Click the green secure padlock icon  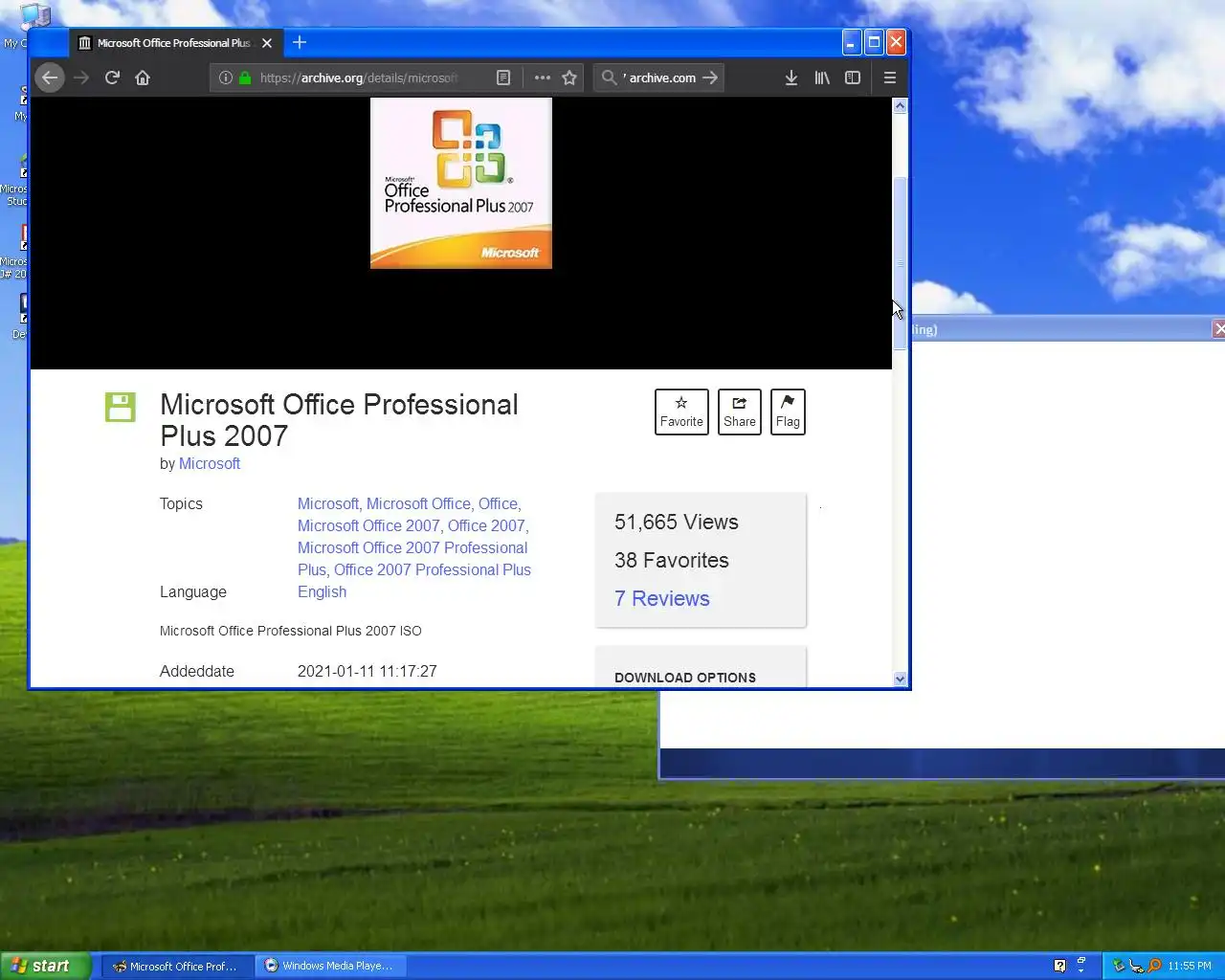245,78
